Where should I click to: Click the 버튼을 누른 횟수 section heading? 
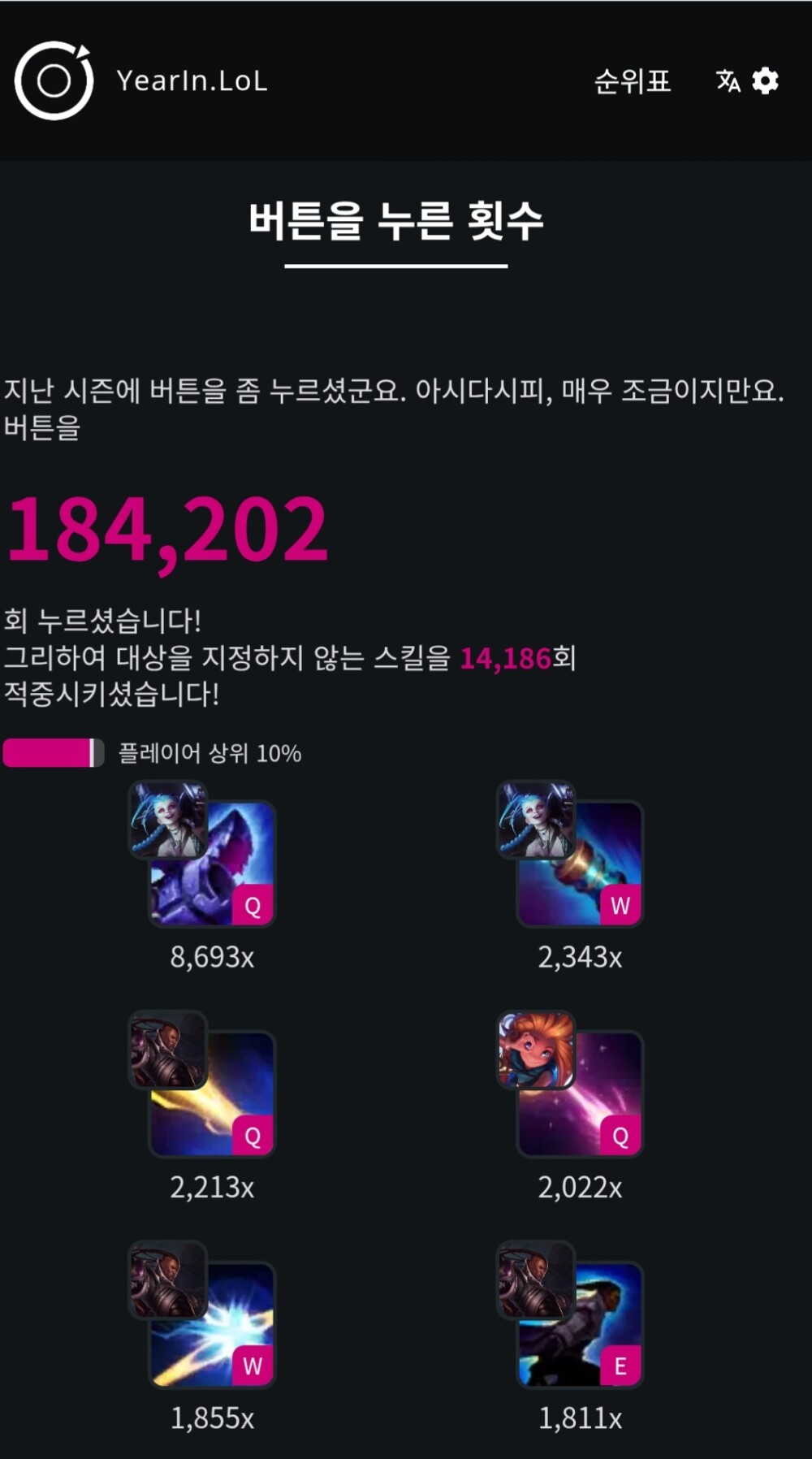tap(395, 220)
